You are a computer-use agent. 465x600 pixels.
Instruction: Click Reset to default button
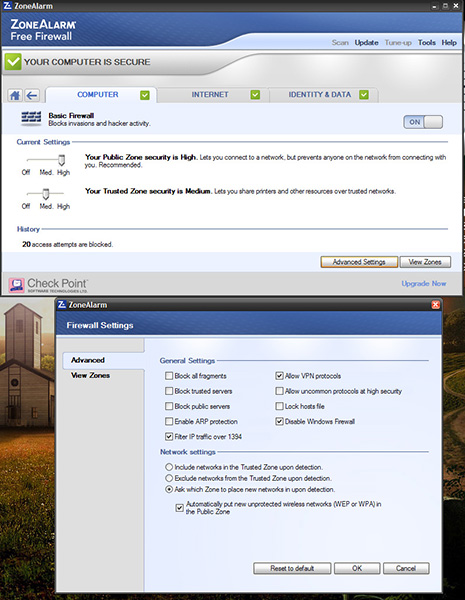[292, 568]
